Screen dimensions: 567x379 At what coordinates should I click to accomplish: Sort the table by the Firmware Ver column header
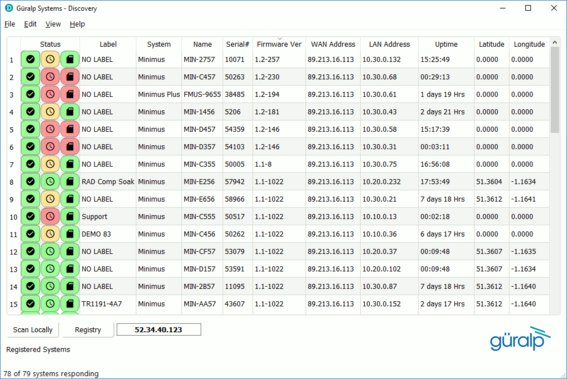point(279,44)
